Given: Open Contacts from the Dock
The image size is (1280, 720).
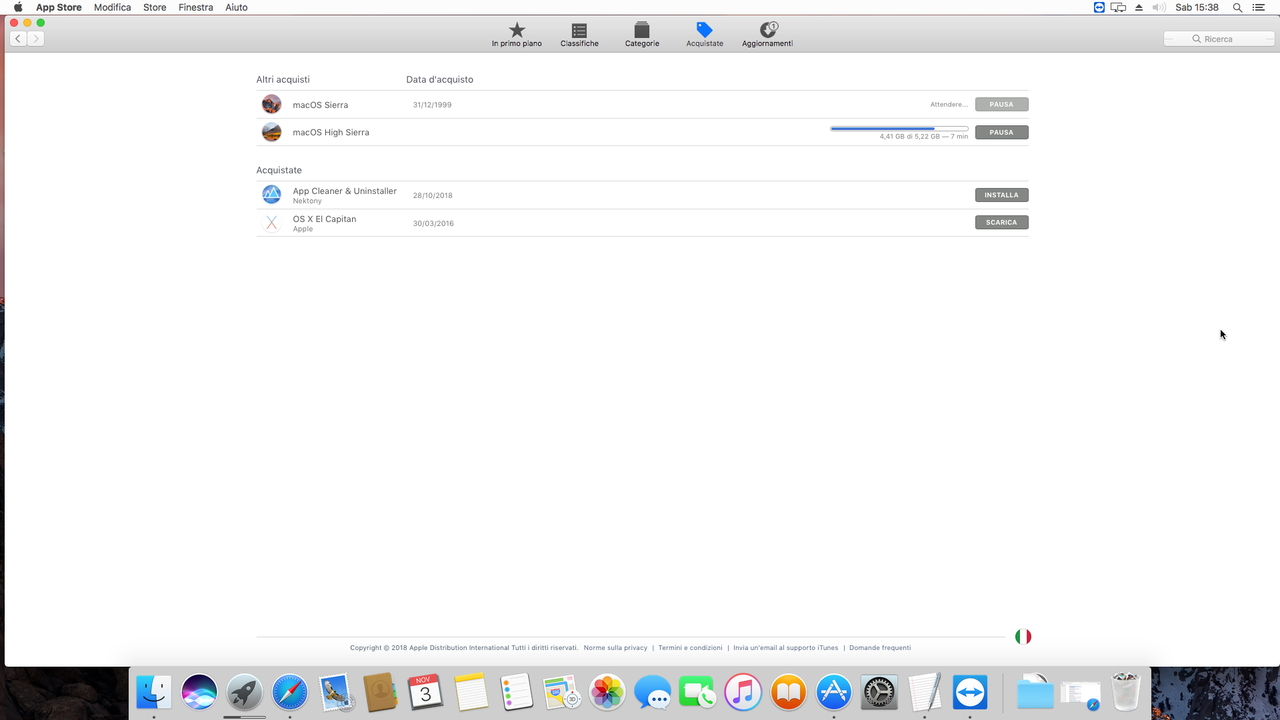Looking at the screenshot, I should pos(381,692).
